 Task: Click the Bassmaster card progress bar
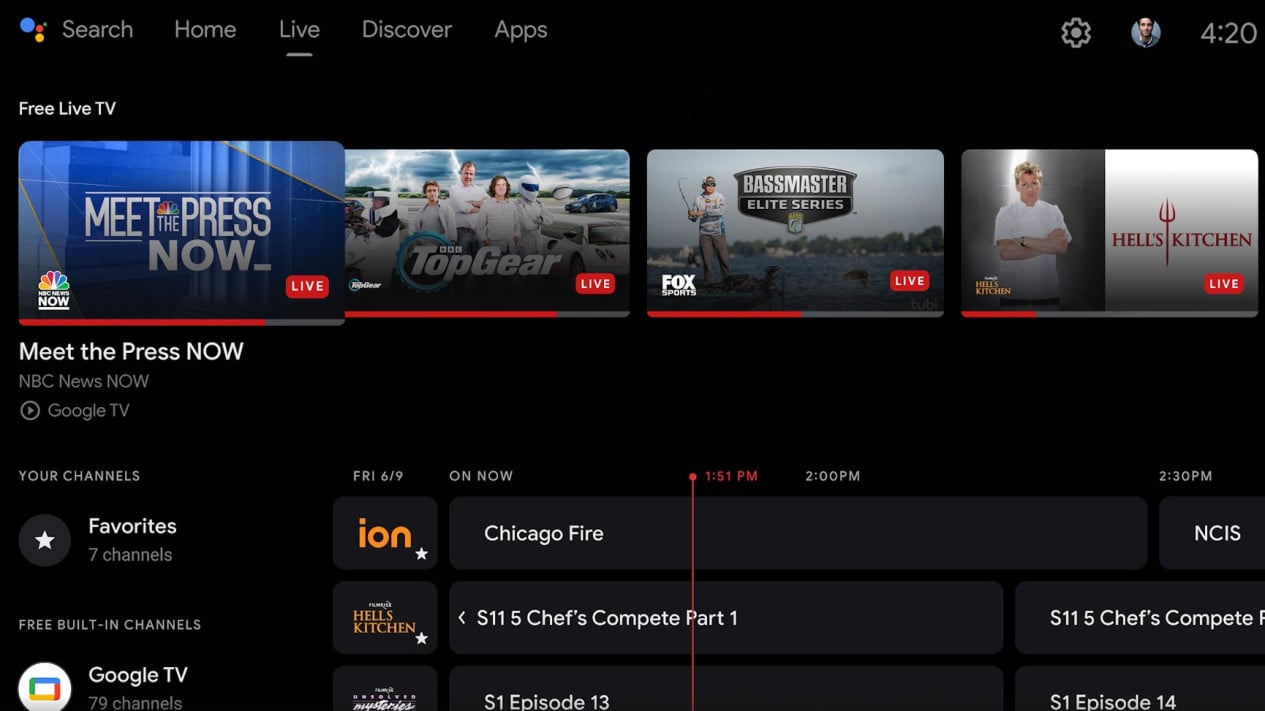coord(795,314)
